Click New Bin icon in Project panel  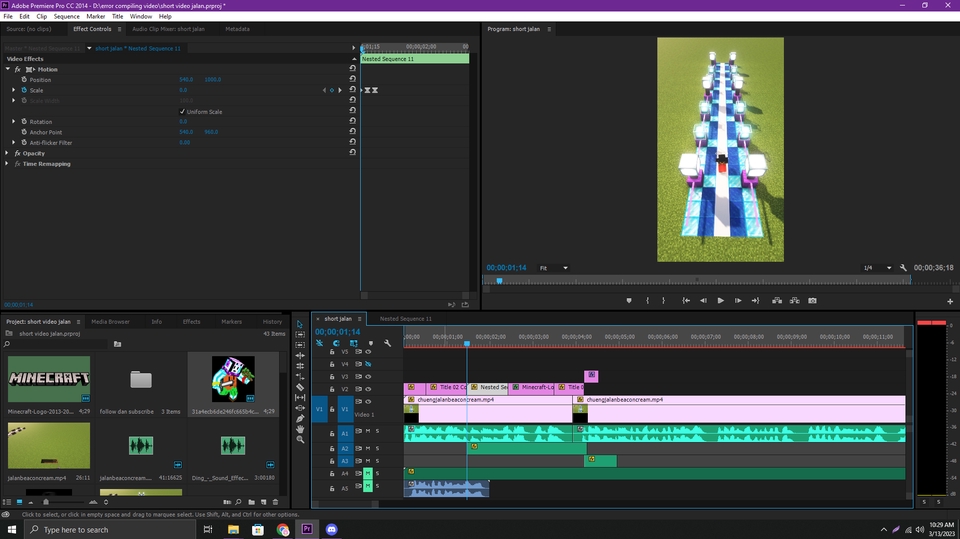pyautogui.click(x=252, y=502)
